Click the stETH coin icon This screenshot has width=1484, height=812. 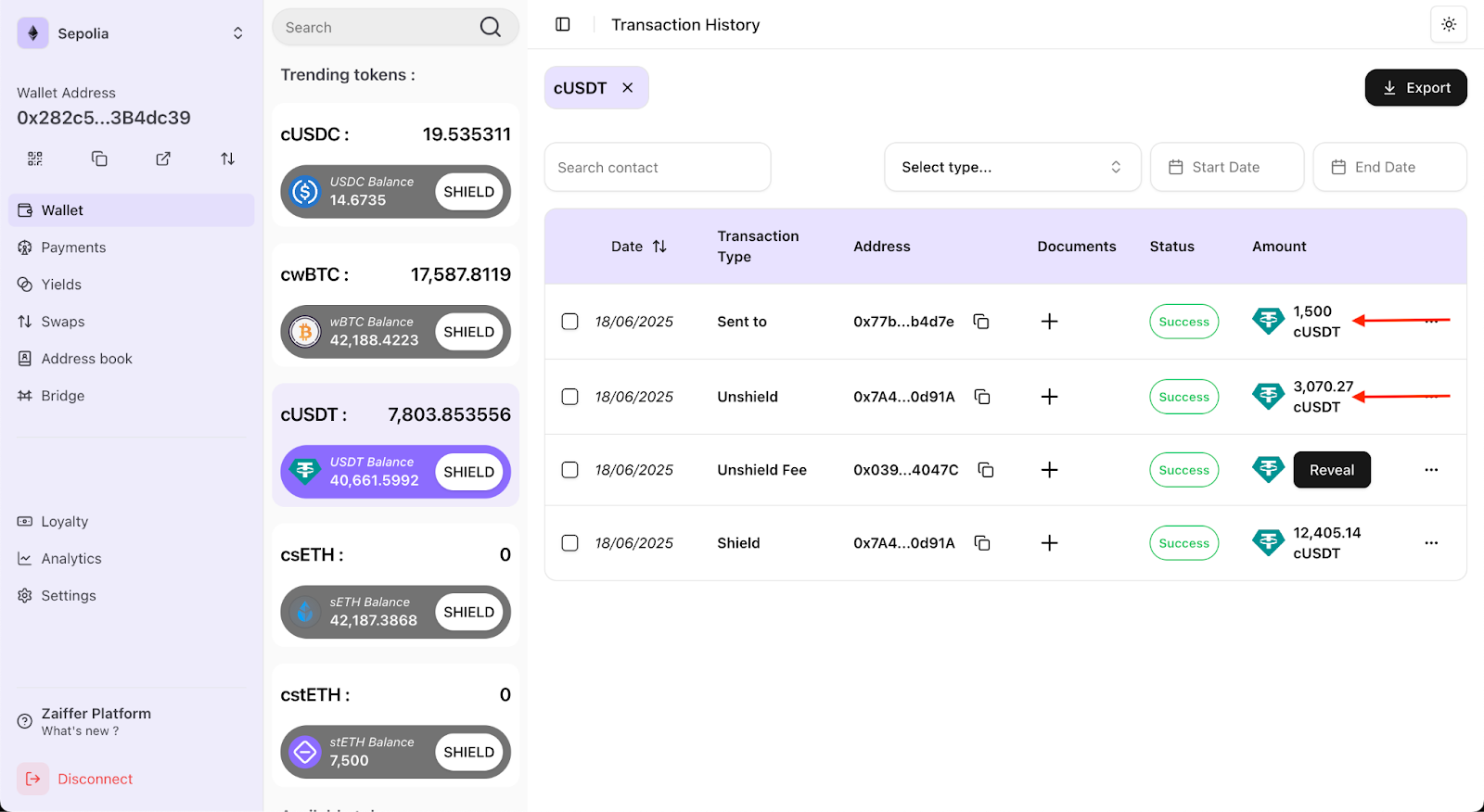(305, 752)
